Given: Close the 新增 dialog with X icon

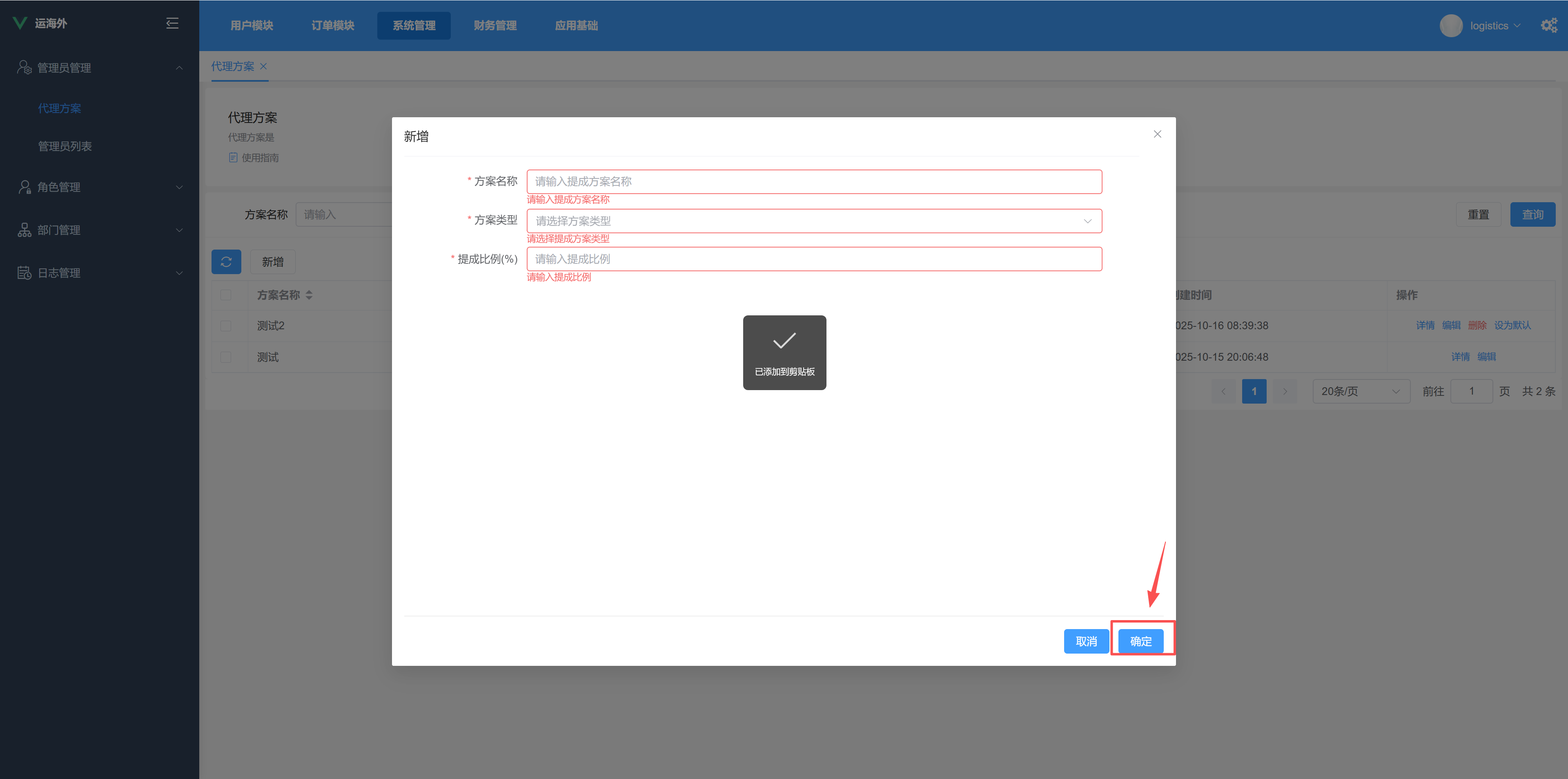Looking at the screenshot, I should click(1157, 134).
